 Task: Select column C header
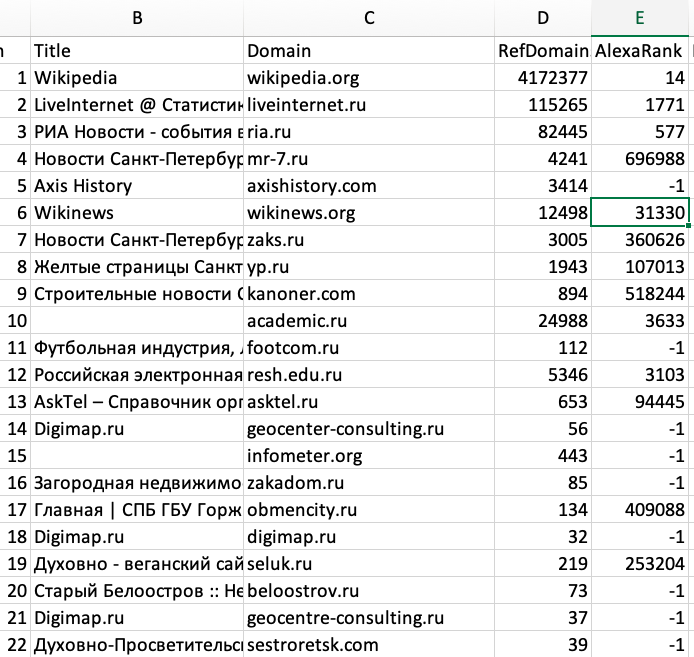[x=369, y=18]
